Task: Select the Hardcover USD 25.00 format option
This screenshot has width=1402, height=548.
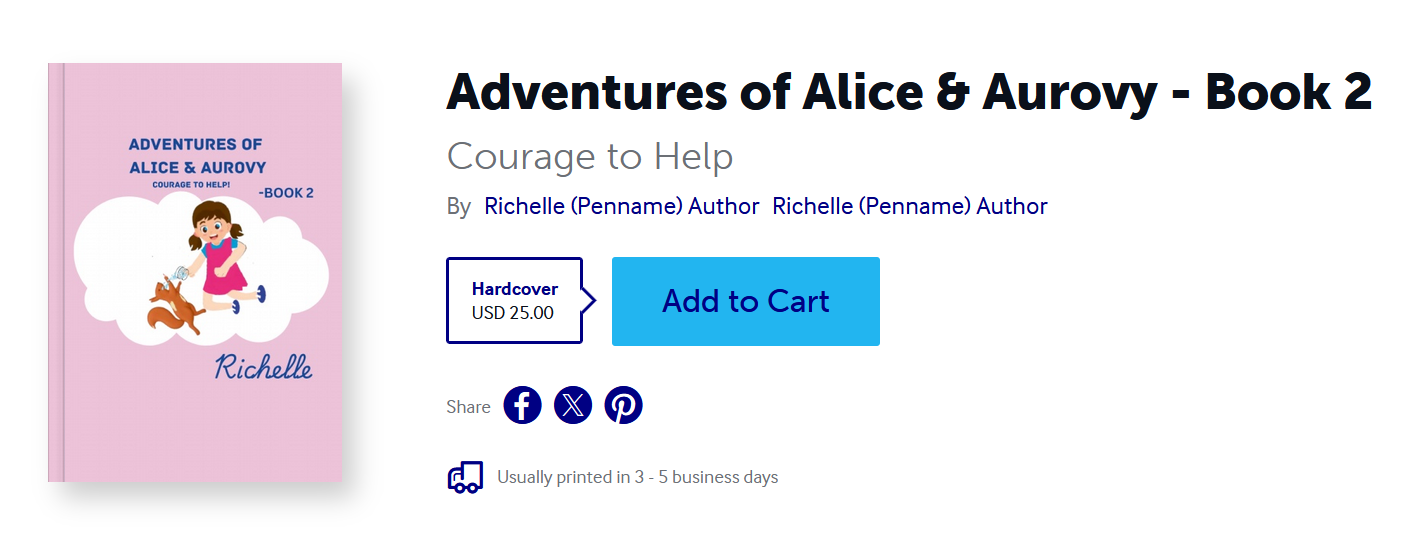Action: click(x=514, y=301)
